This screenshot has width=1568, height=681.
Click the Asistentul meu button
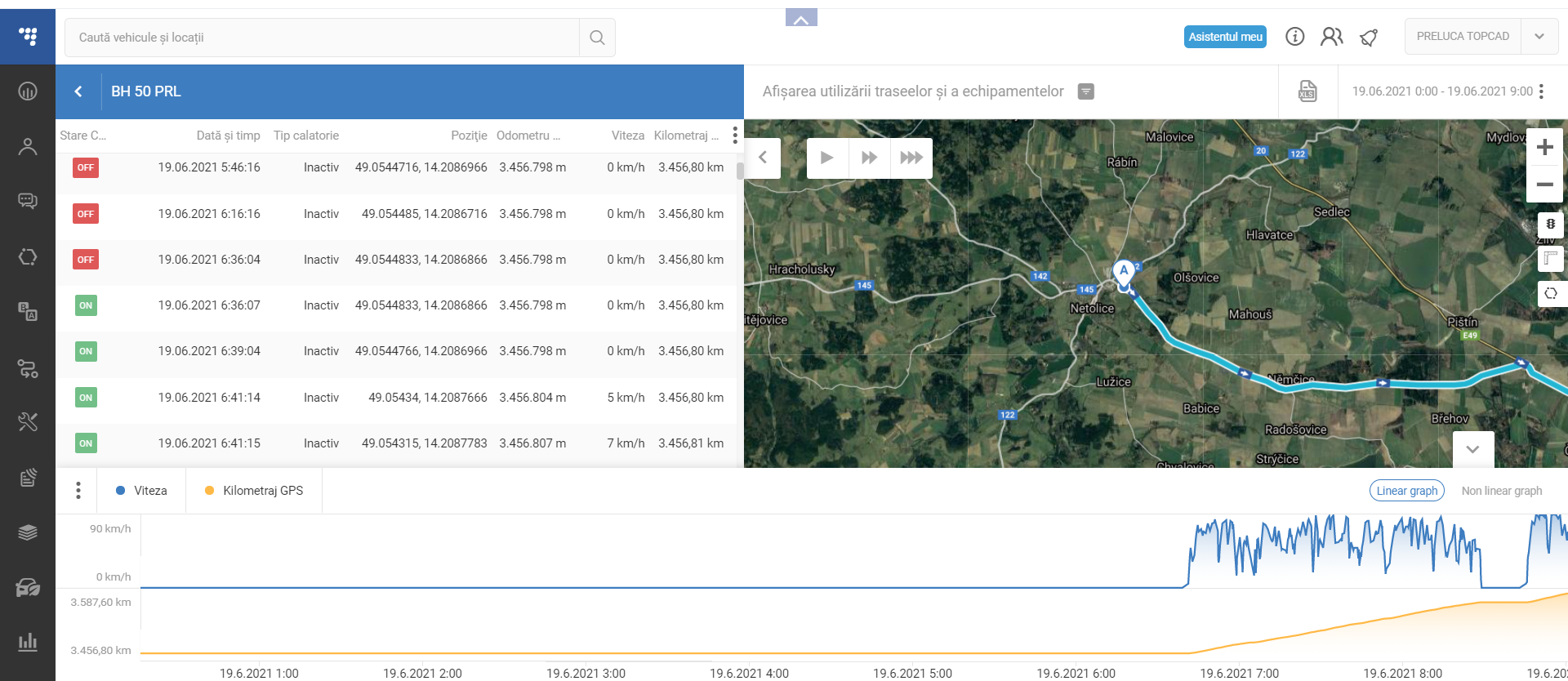pyautogui.click(x=1225, y=37)
